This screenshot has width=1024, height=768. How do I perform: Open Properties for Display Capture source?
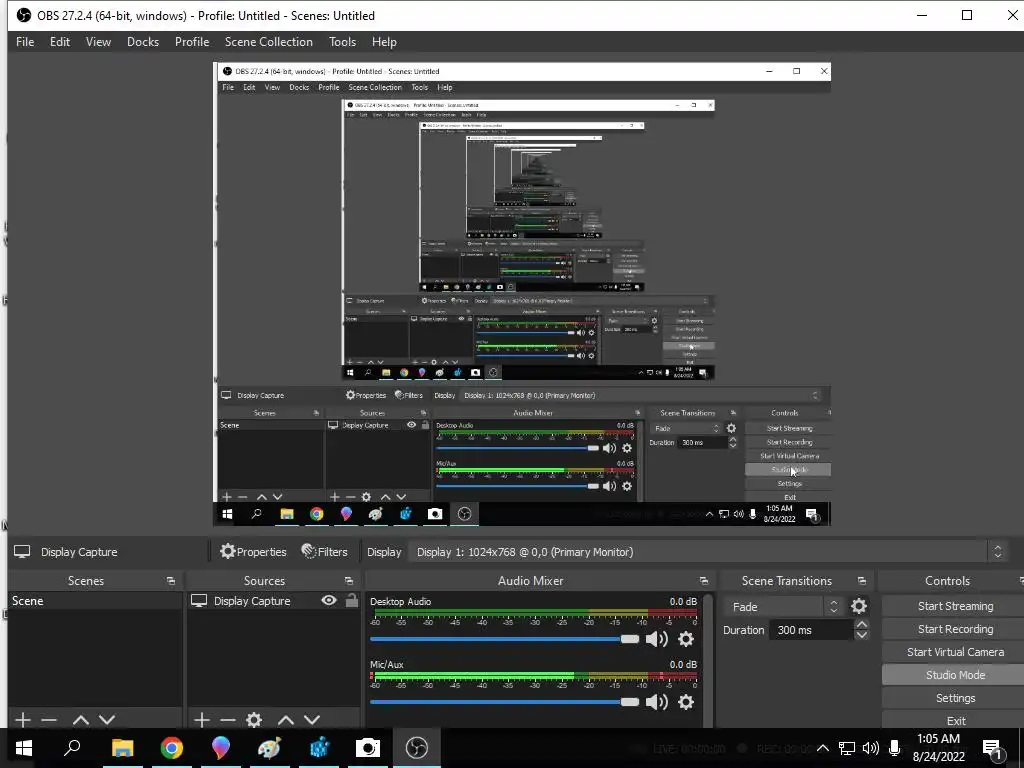253,552
